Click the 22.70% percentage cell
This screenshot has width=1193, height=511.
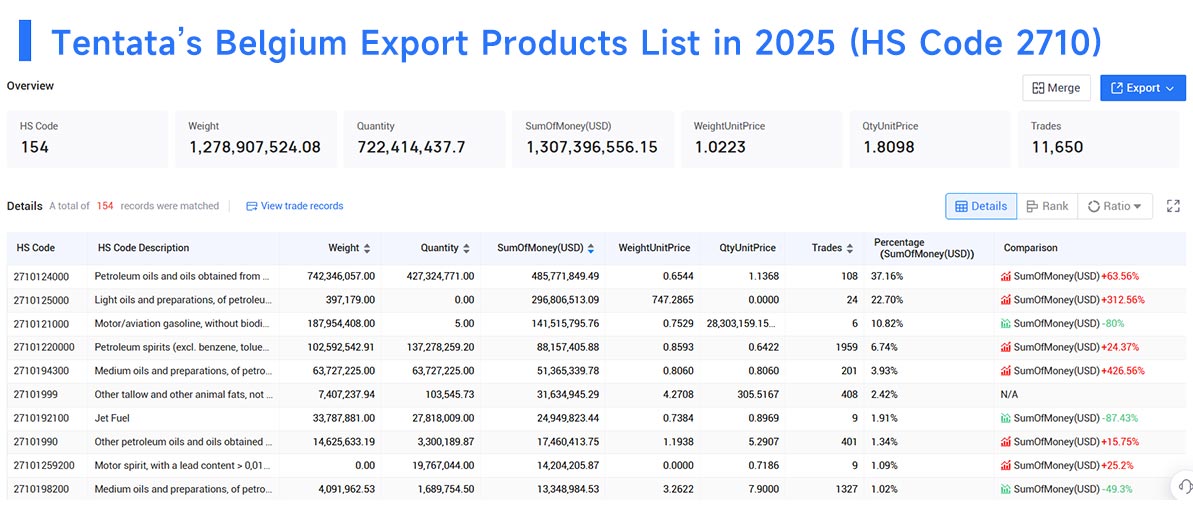pos(886,300)
